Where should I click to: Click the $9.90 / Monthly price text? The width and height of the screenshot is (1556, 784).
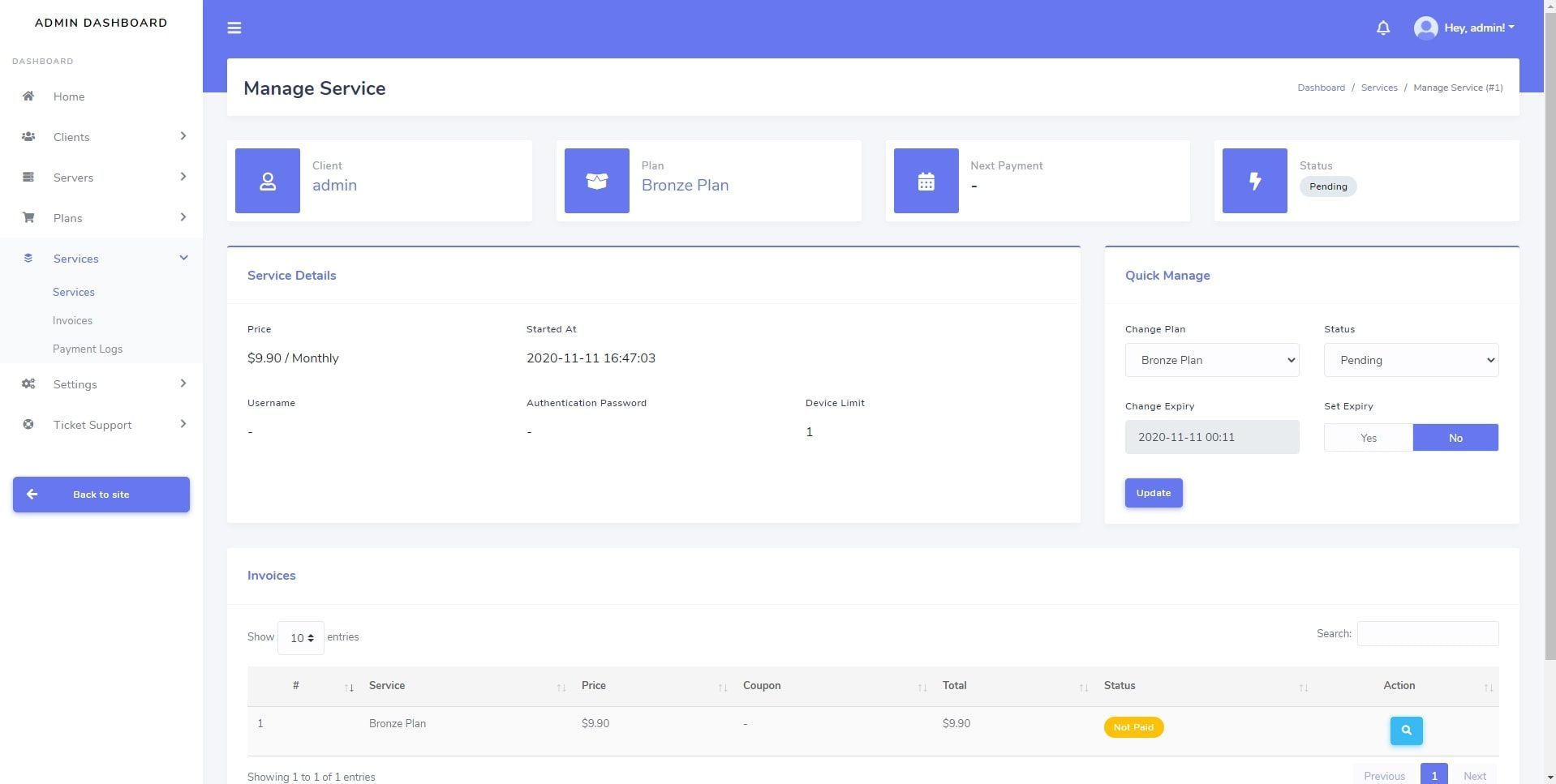tap(293, 358)
